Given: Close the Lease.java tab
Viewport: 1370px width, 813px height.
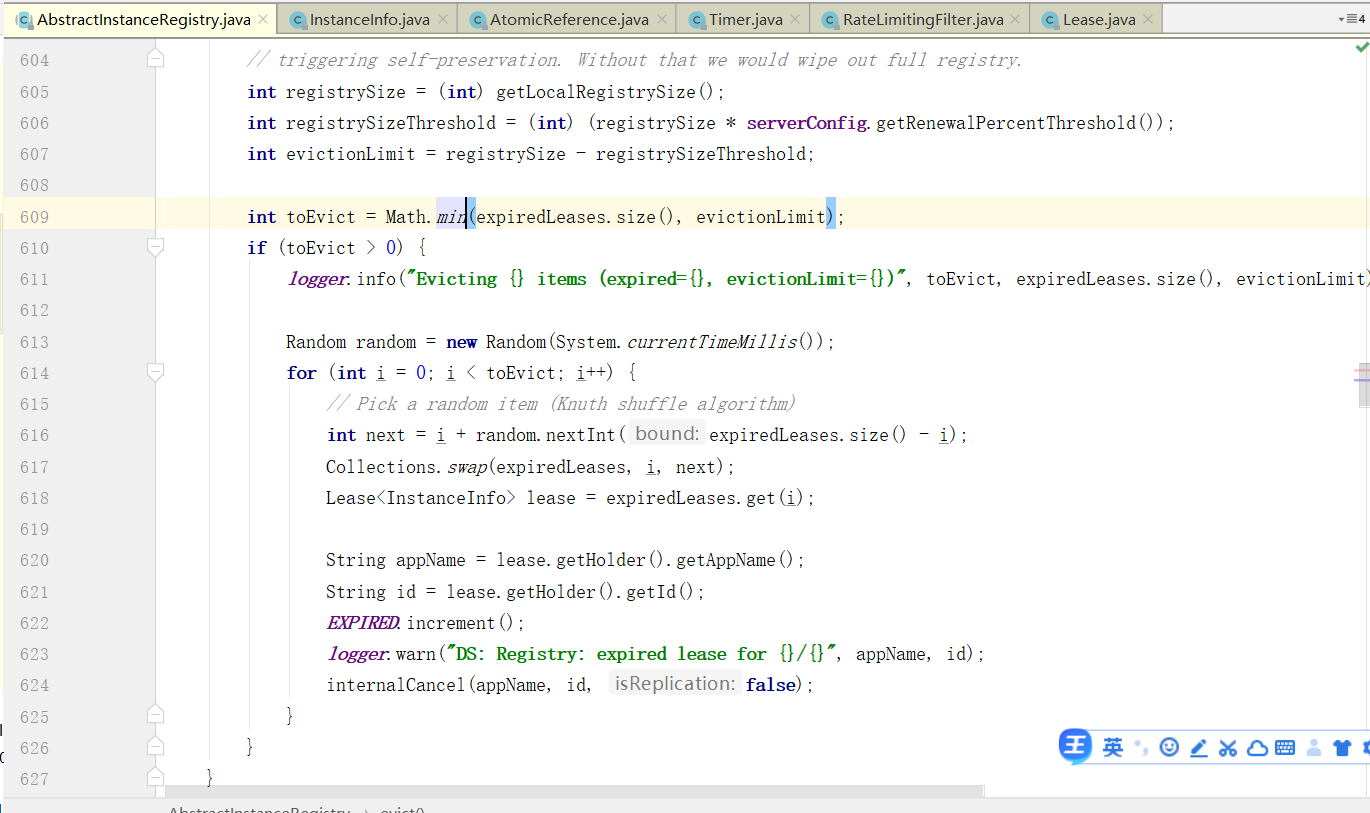Looking at the screenshot, I should [x=1149, y=20].
